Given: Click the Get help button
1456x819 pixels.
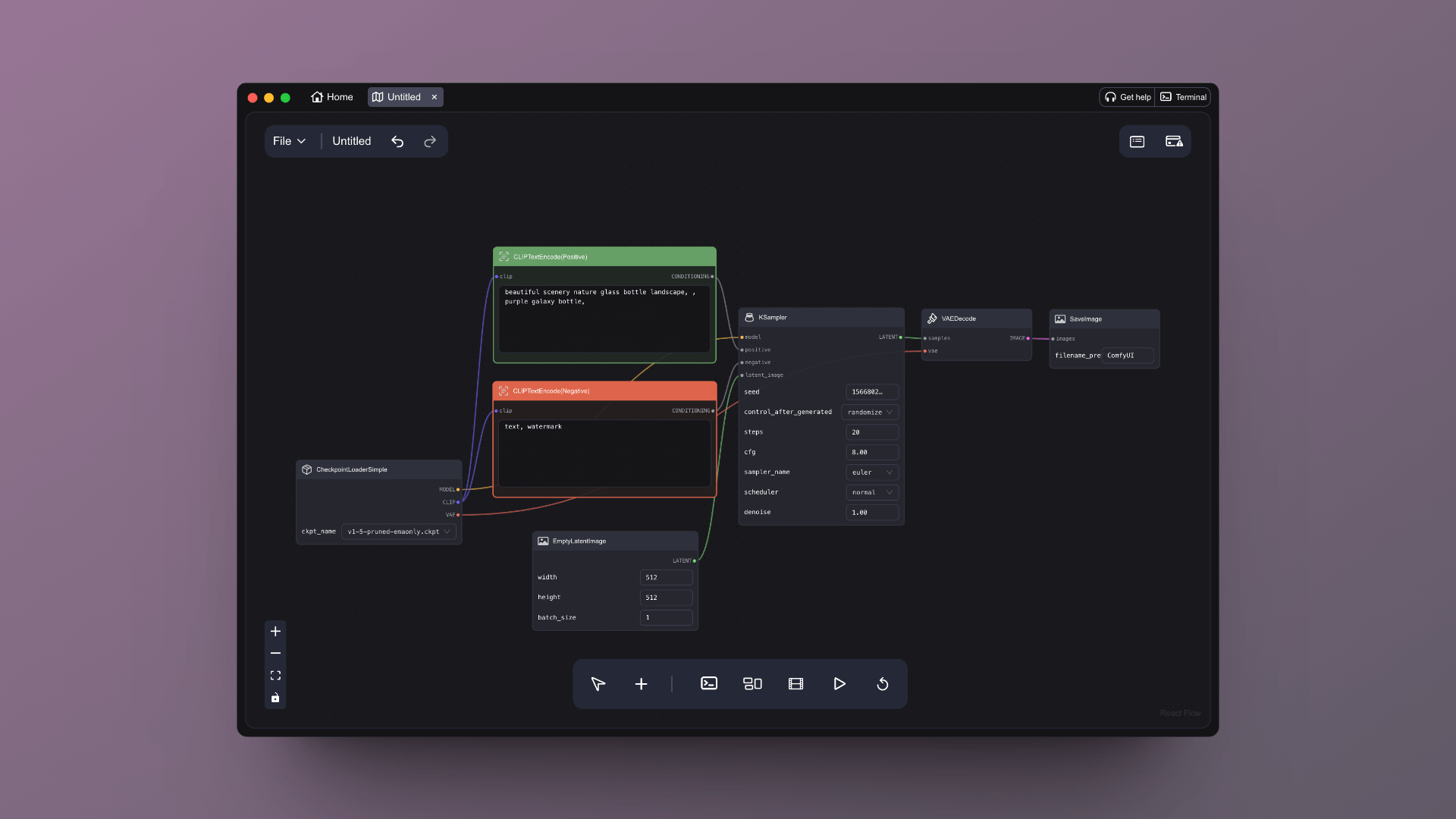Looking at the screenshot, I should (1128, 97).
